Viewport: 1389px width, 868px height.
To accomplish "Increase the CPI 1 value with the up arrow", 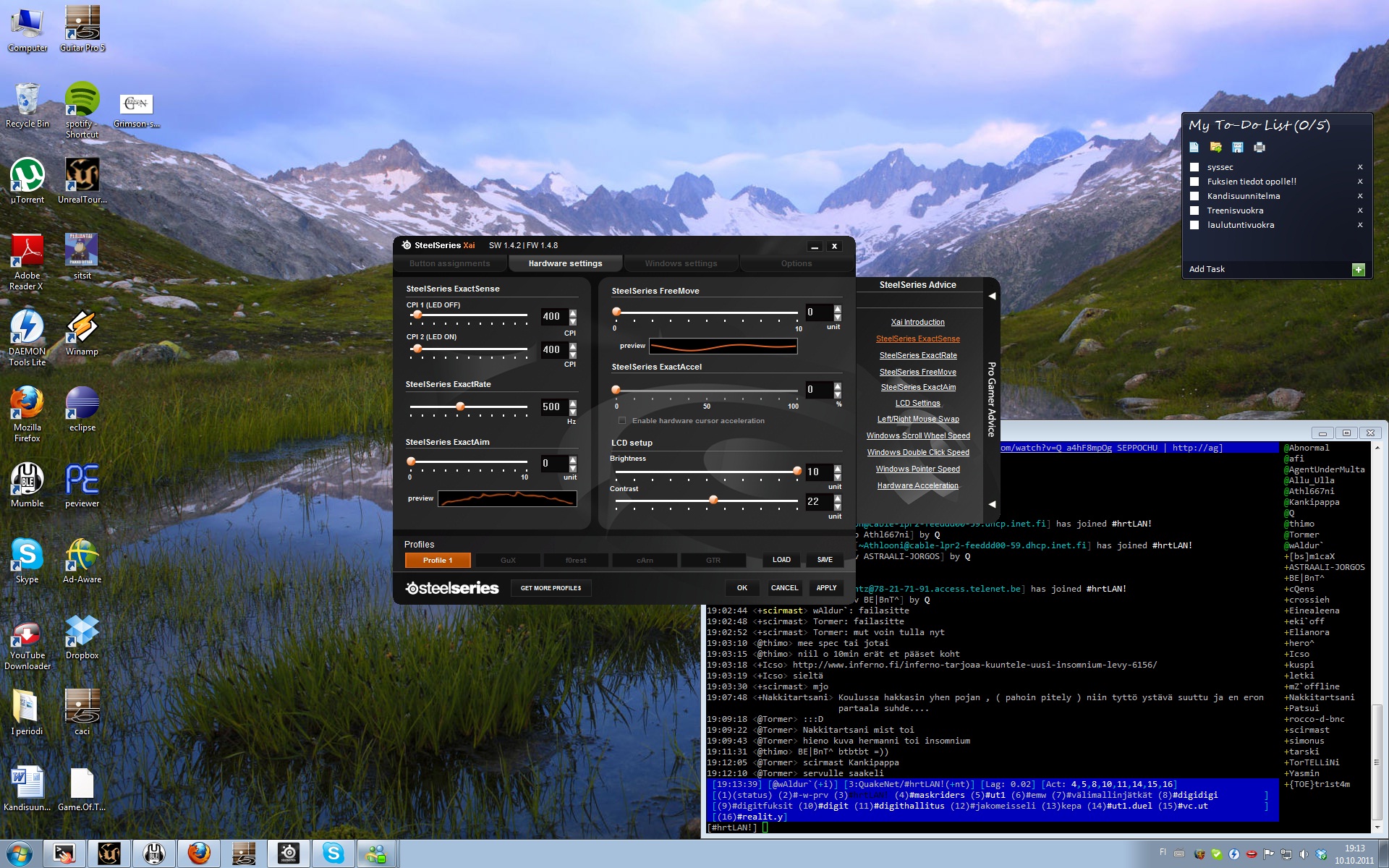I will pos(573,312).
